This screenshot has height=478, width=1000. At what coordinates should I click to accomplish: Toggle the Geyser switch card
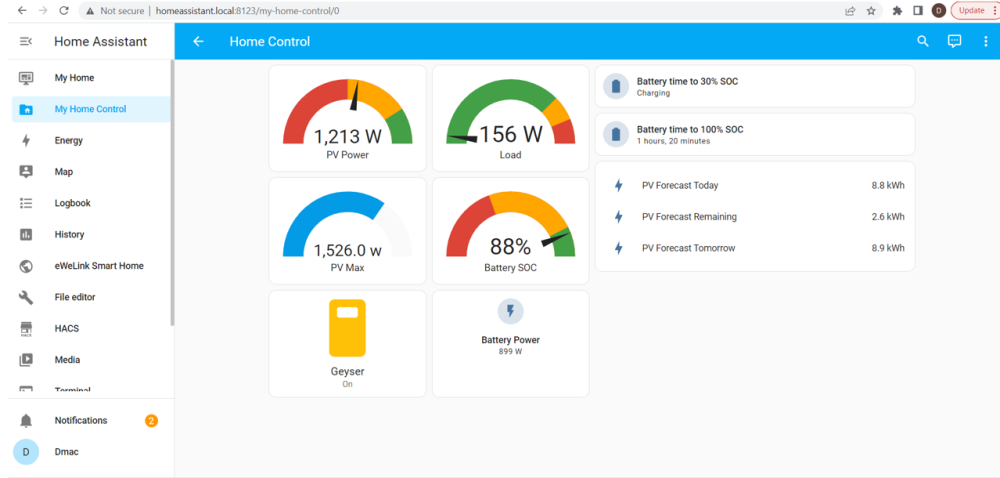tap(348, 344)
